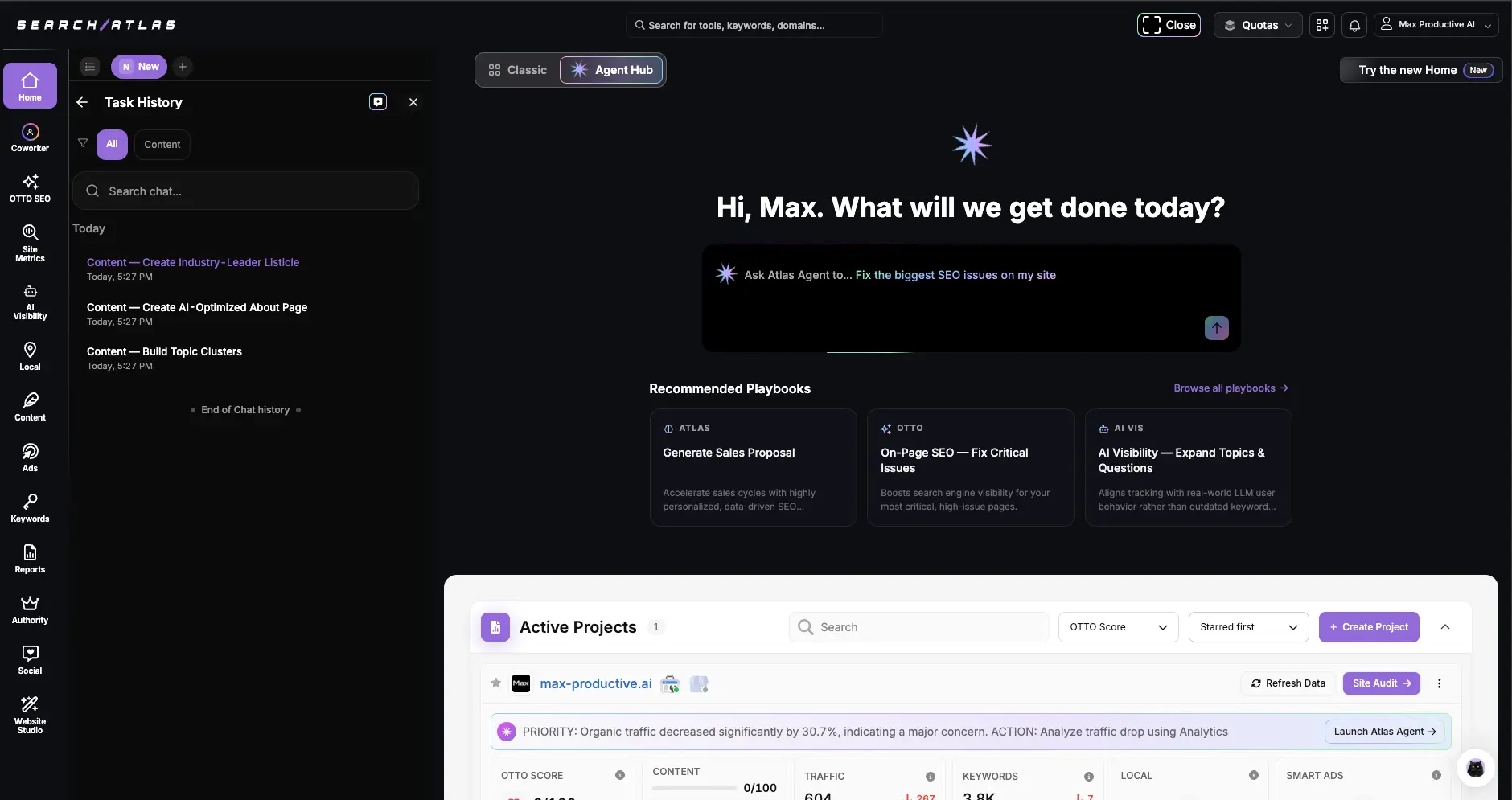Open the Local sidebar section
This screenshot has width=1512, height=800.
point(30,356)
